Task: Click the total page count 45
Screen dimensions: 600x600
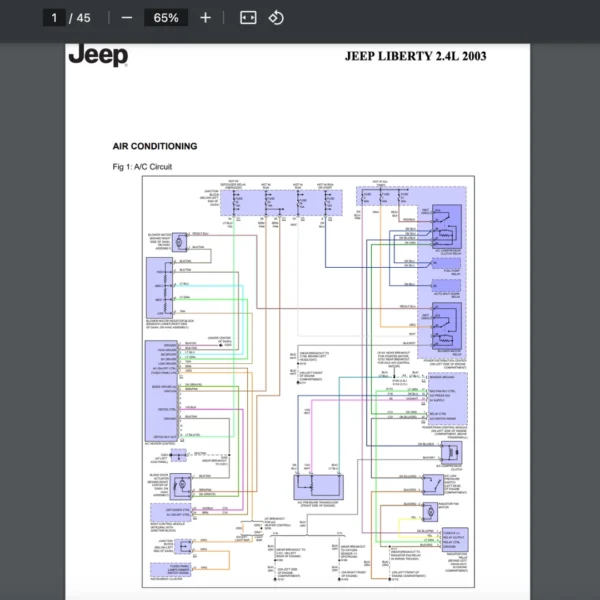Action: [x=83, y=18]
